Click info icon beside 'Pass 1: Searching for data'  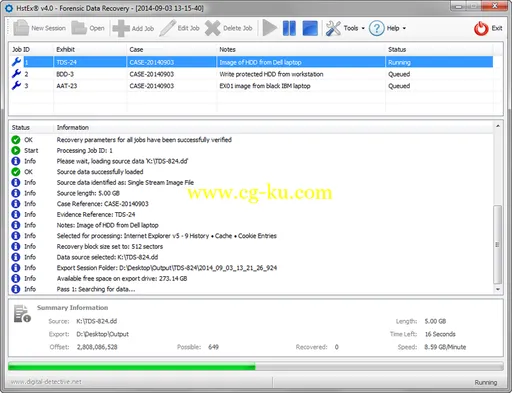pos(16,289)
